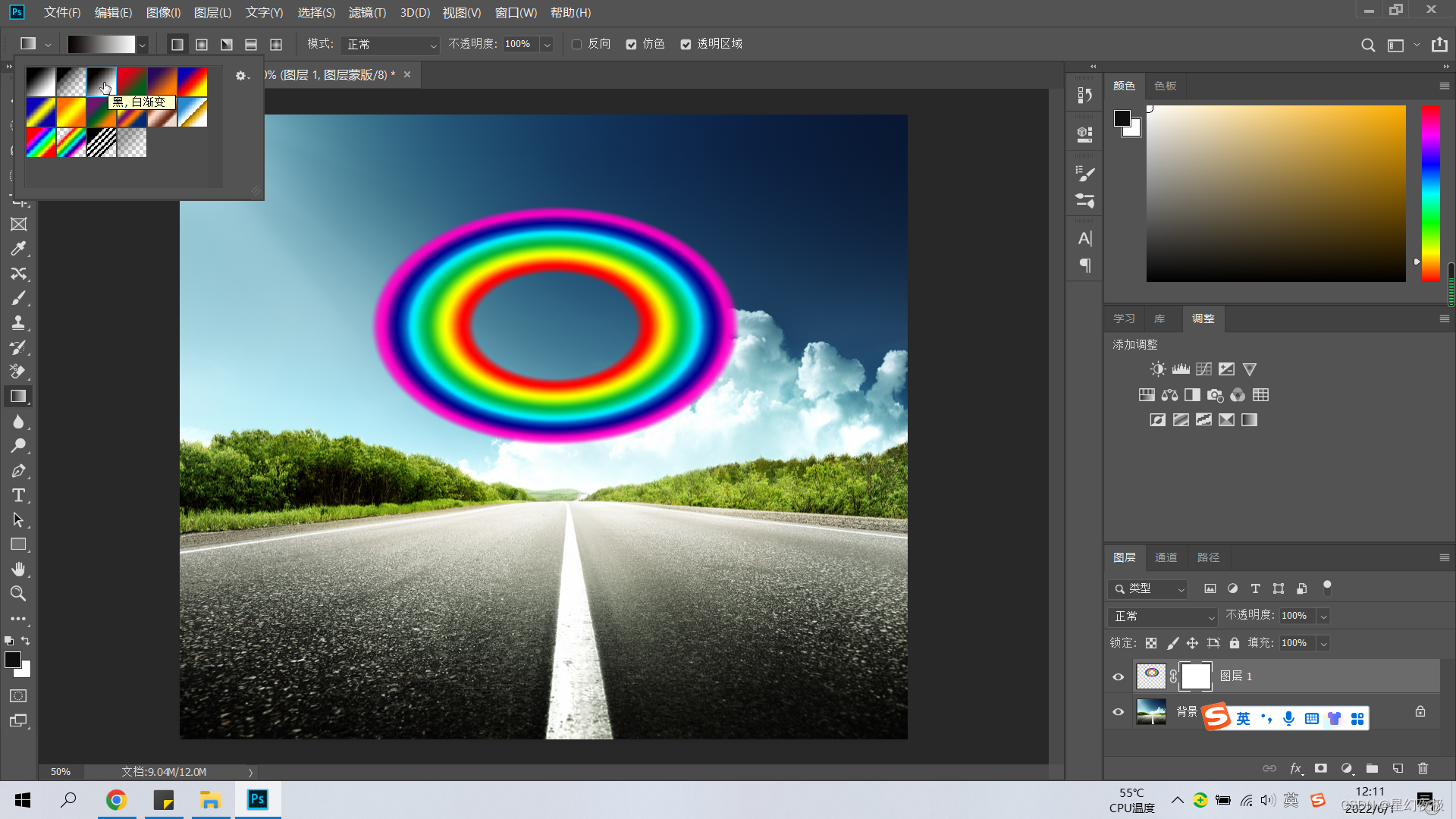Select the Clone Stamp tool
Screen dimensions: 1456x819
18,322
